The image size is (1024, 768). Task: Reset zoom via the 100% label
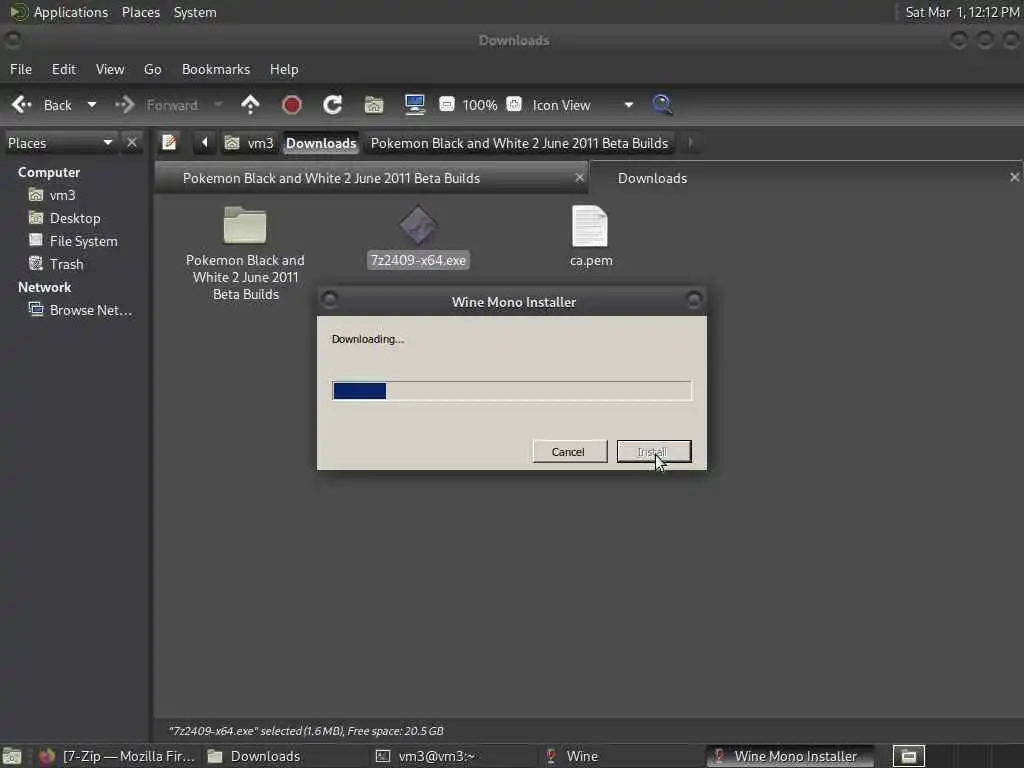480,105
